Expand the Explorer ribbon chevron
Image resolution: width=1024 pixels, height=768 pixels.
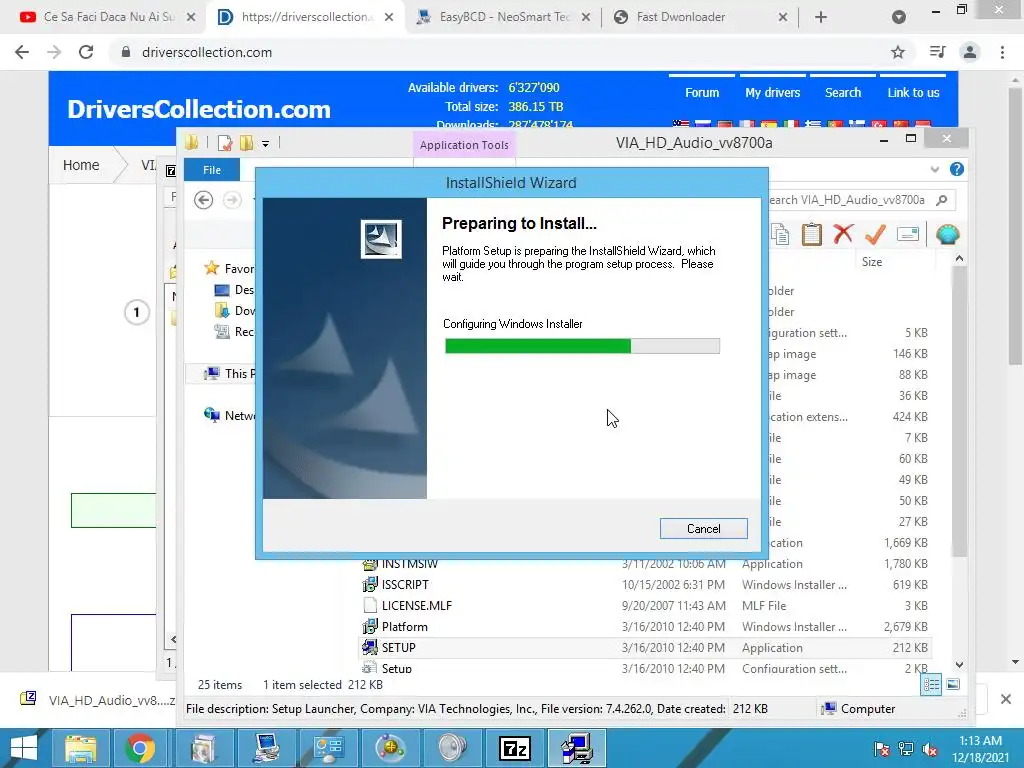coord(935,169)
